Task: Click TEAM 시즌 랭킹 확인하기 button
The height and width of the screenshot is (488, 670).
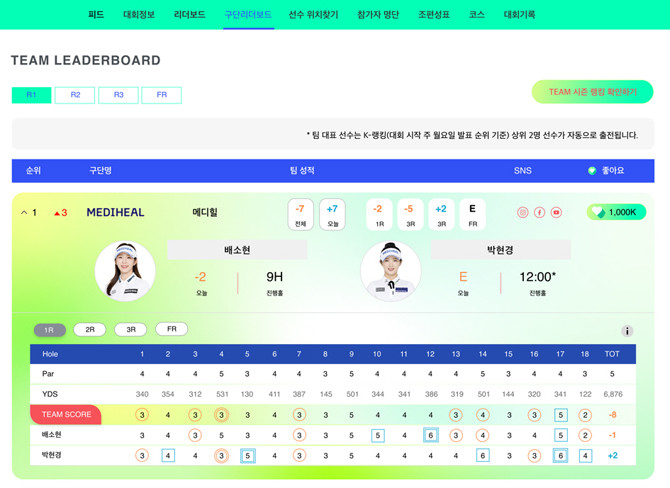Action: [592, 92]
